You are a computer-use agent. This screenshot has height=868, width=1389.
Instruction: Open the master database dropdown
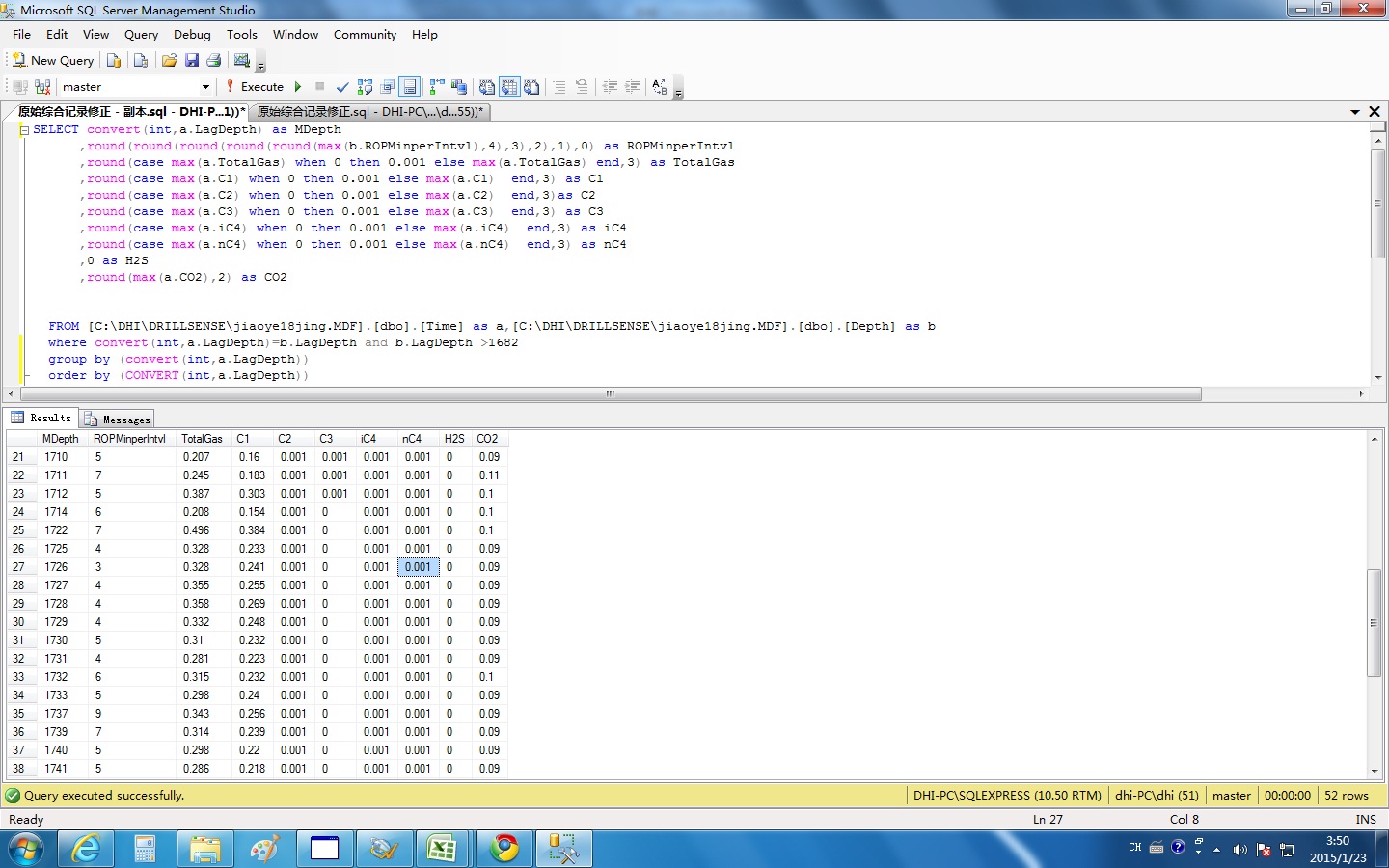(205, 87)
